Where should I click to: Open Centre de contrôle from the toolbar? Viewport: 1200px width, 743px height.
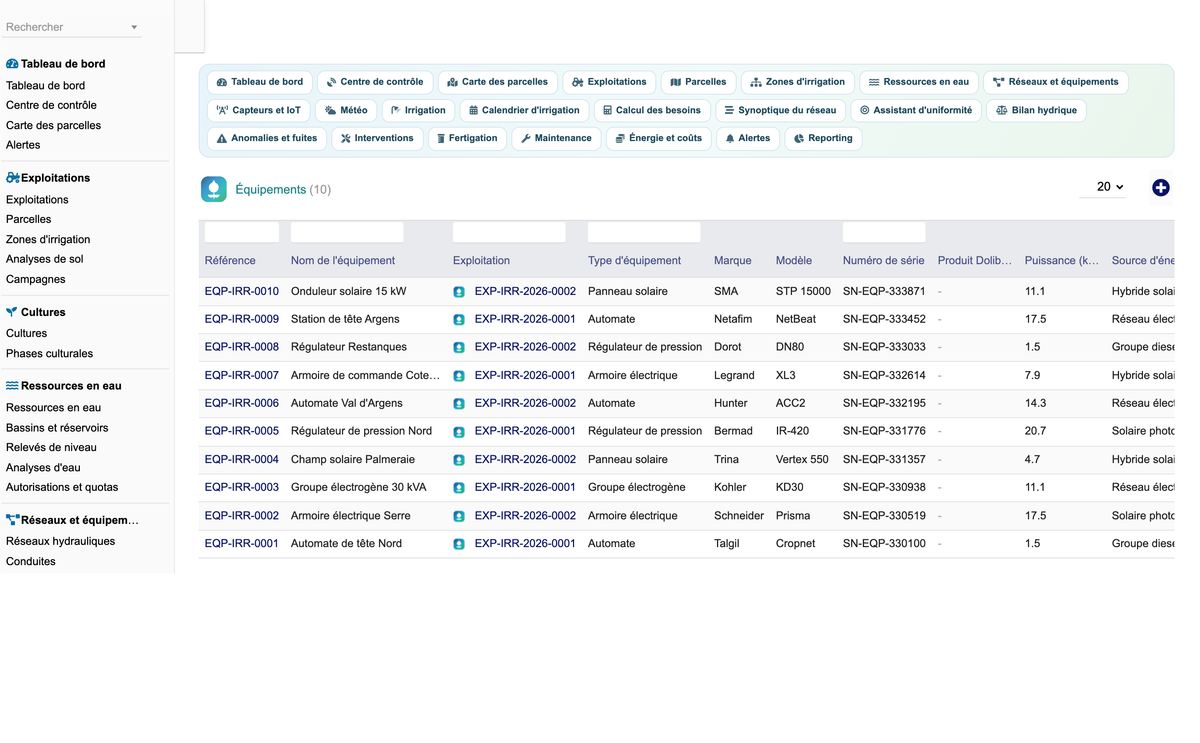(x=375, y=82)
